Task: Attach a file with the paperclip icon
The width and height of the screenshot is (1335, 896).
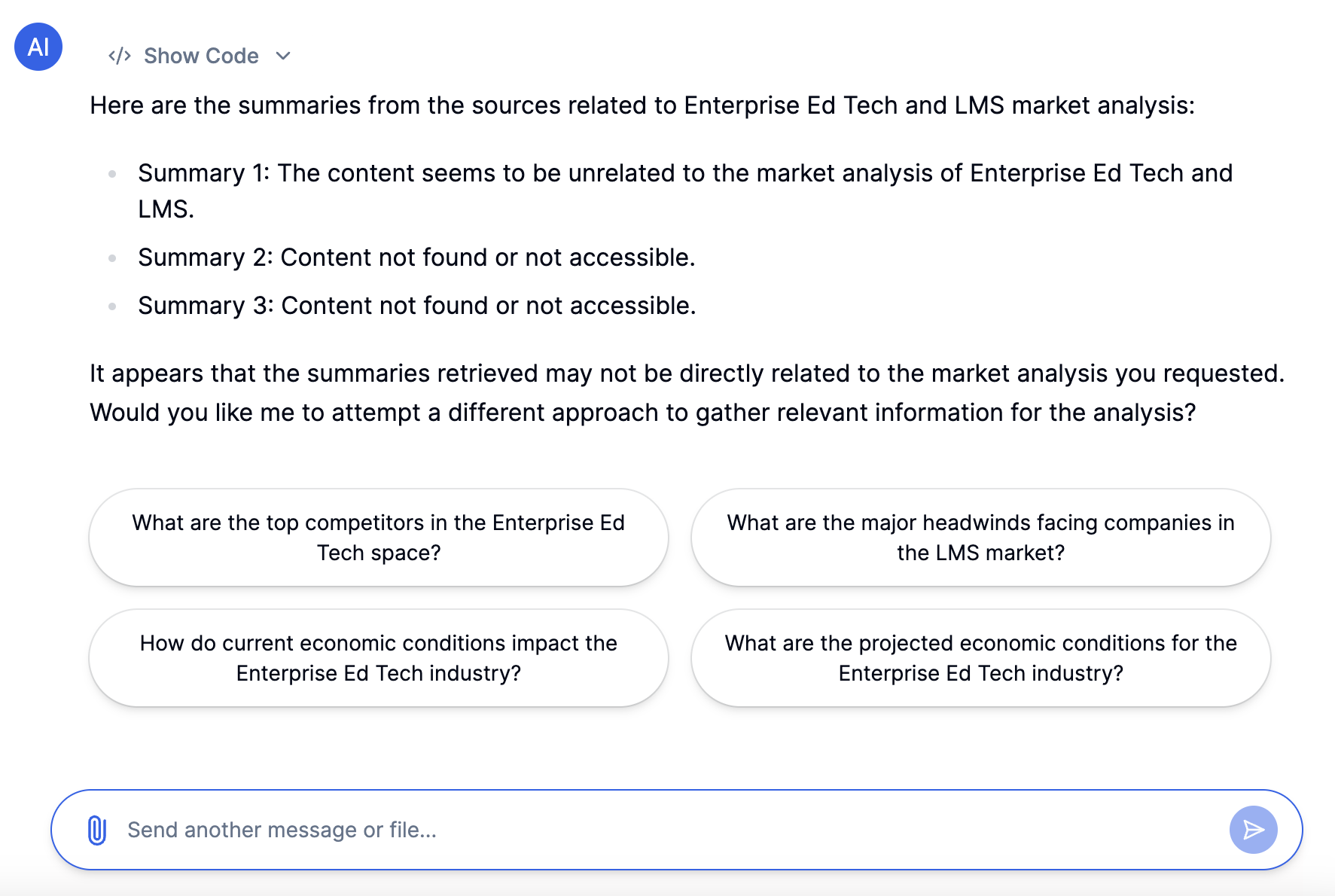Action: pyautogui.click(x=97, y=830)
